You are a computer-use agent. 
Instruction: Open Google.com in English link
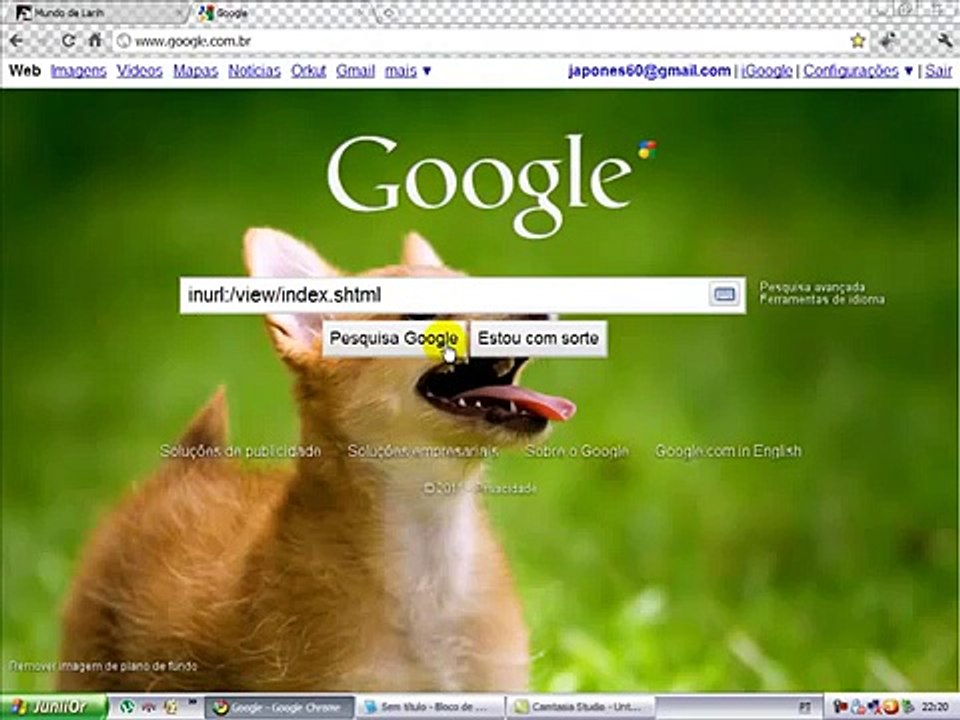[x=728, y=451]
